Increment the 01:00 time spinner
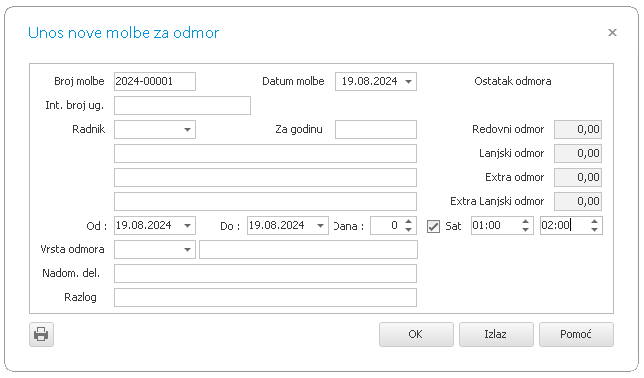Viewport: 644px width, 378px height. tap(525, 221)
